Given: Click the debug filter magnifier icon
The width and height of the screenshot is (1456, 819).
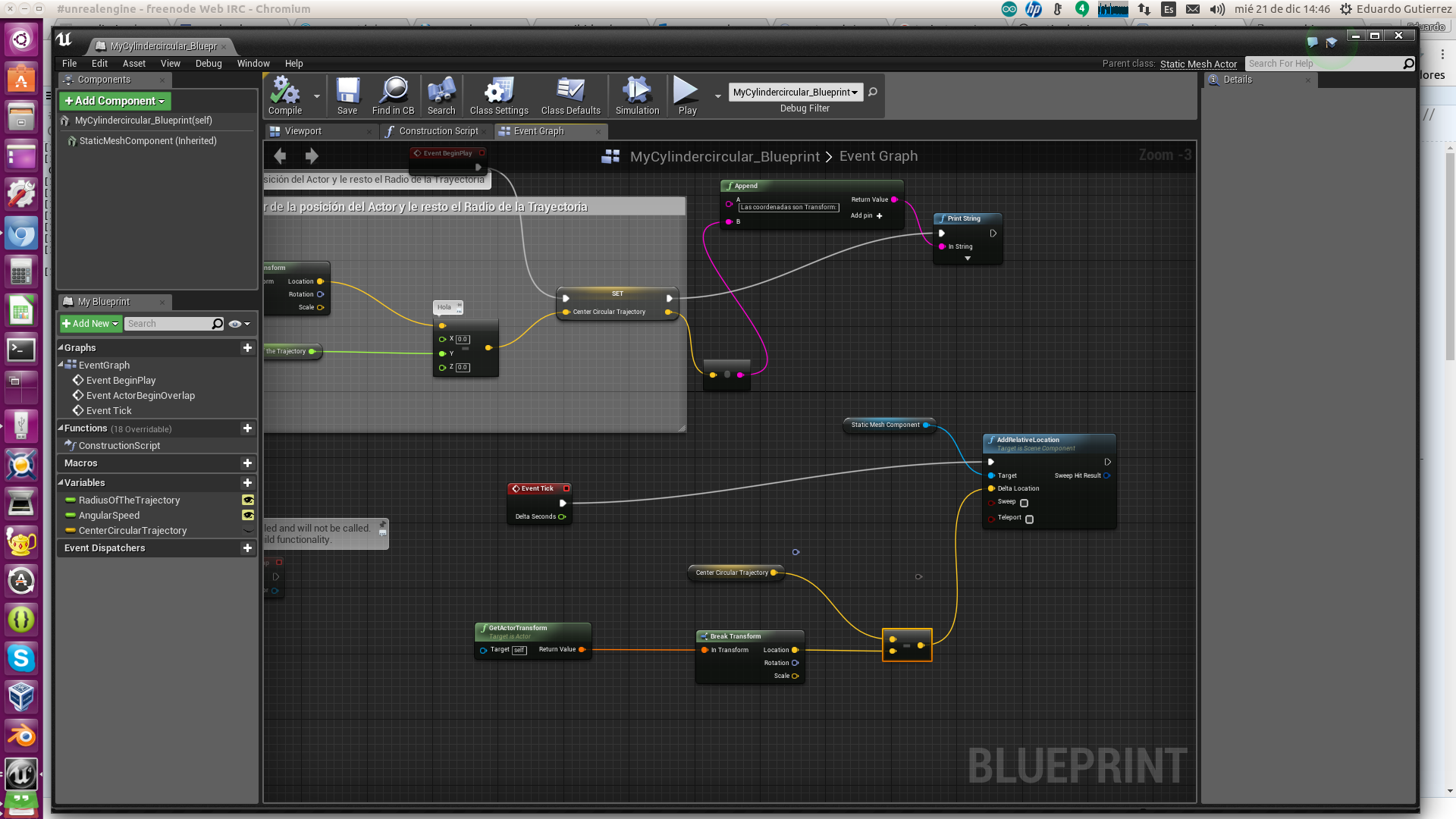Looking at the screenshot, I should tap(873, 92).
